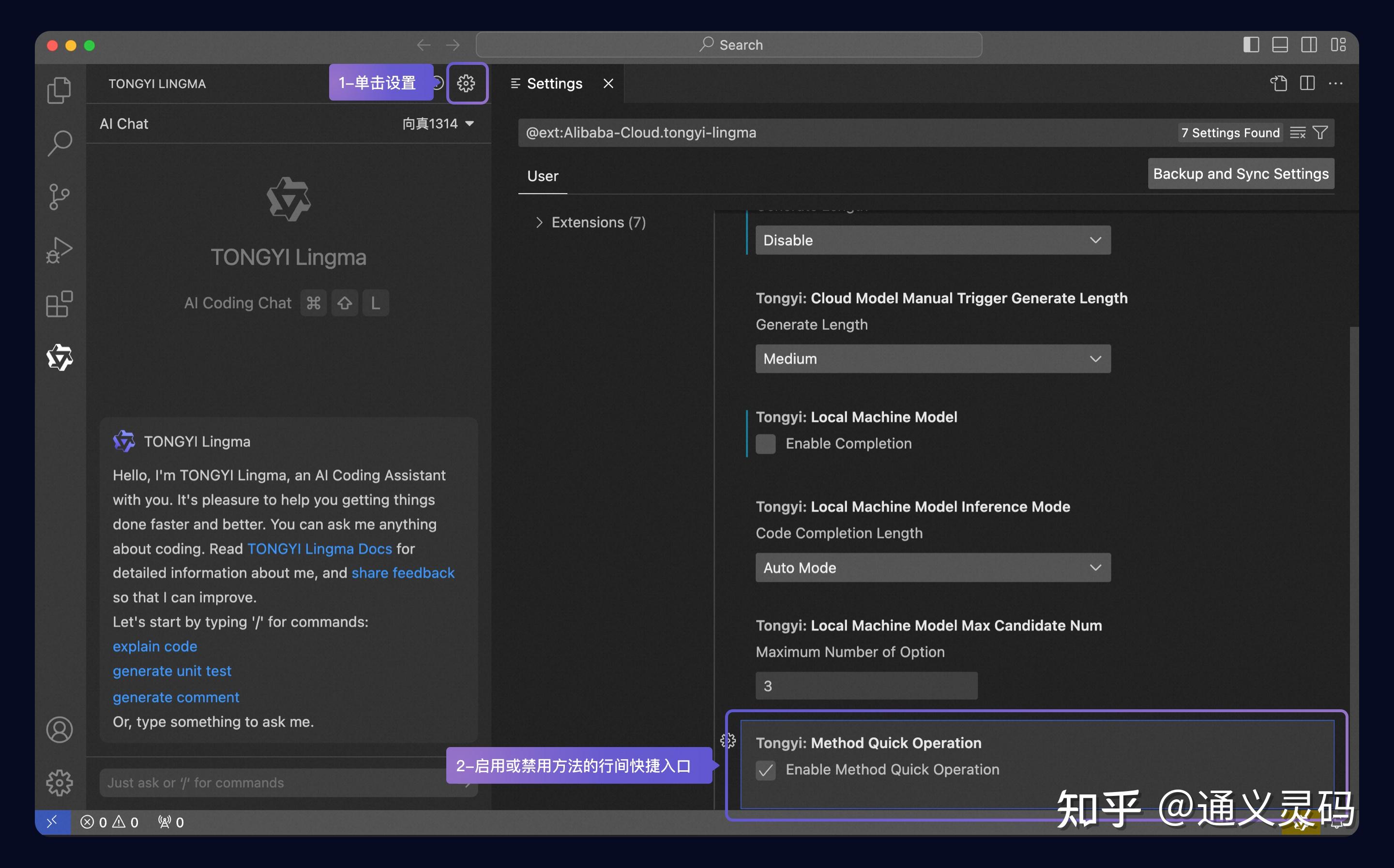Open the TONGYI Lingma Docs link
The height and width of the screenshot is (868, 1394).
click(320, 549)
